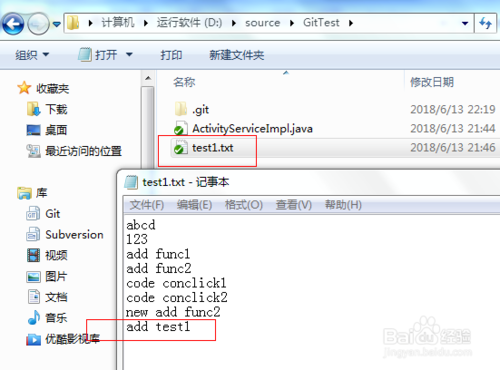The width and height of the screenshot is (500, 370).
Task: Click the navigation pane scroll up arrow
Action: click(x=148, y=78)
